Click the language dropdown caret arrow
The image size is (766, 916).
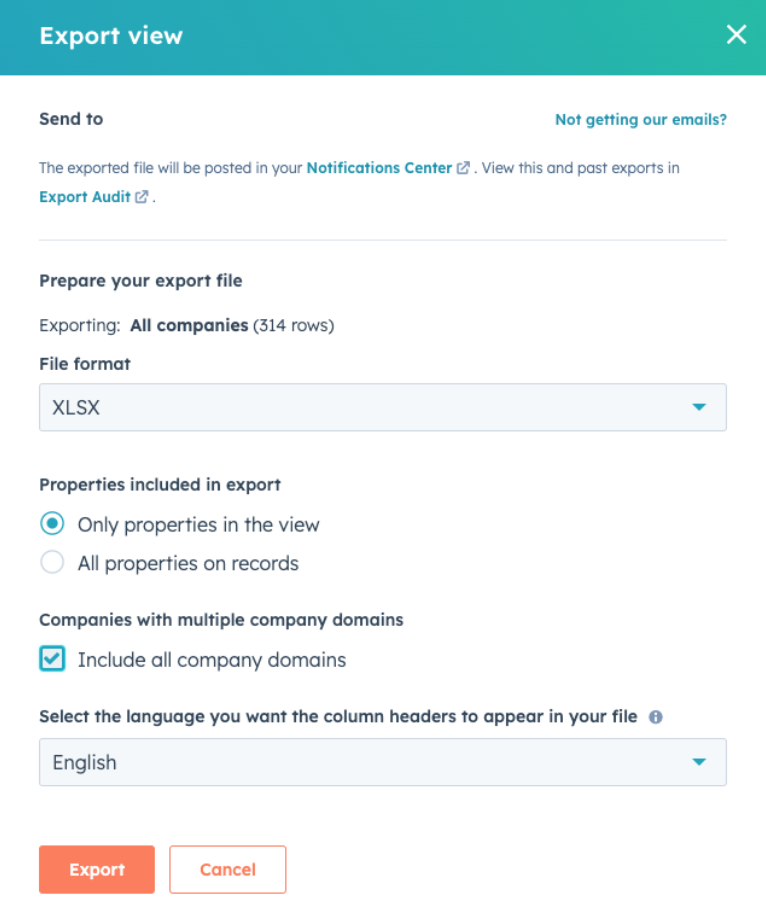pos(699,762)
